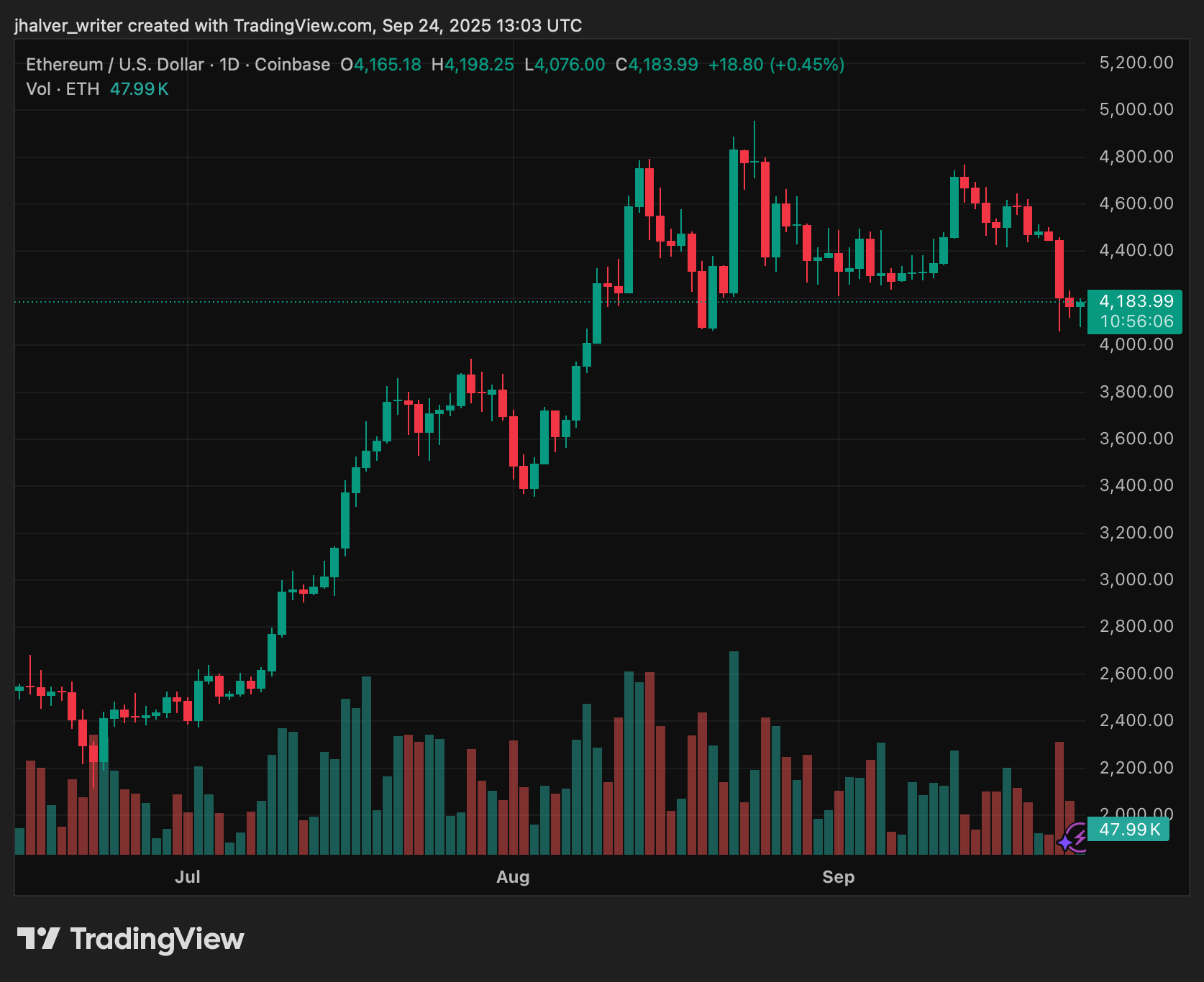
Task: Click the Ethereum / U.S. Dollar symbol title
Action: click(x=114, y=65)
